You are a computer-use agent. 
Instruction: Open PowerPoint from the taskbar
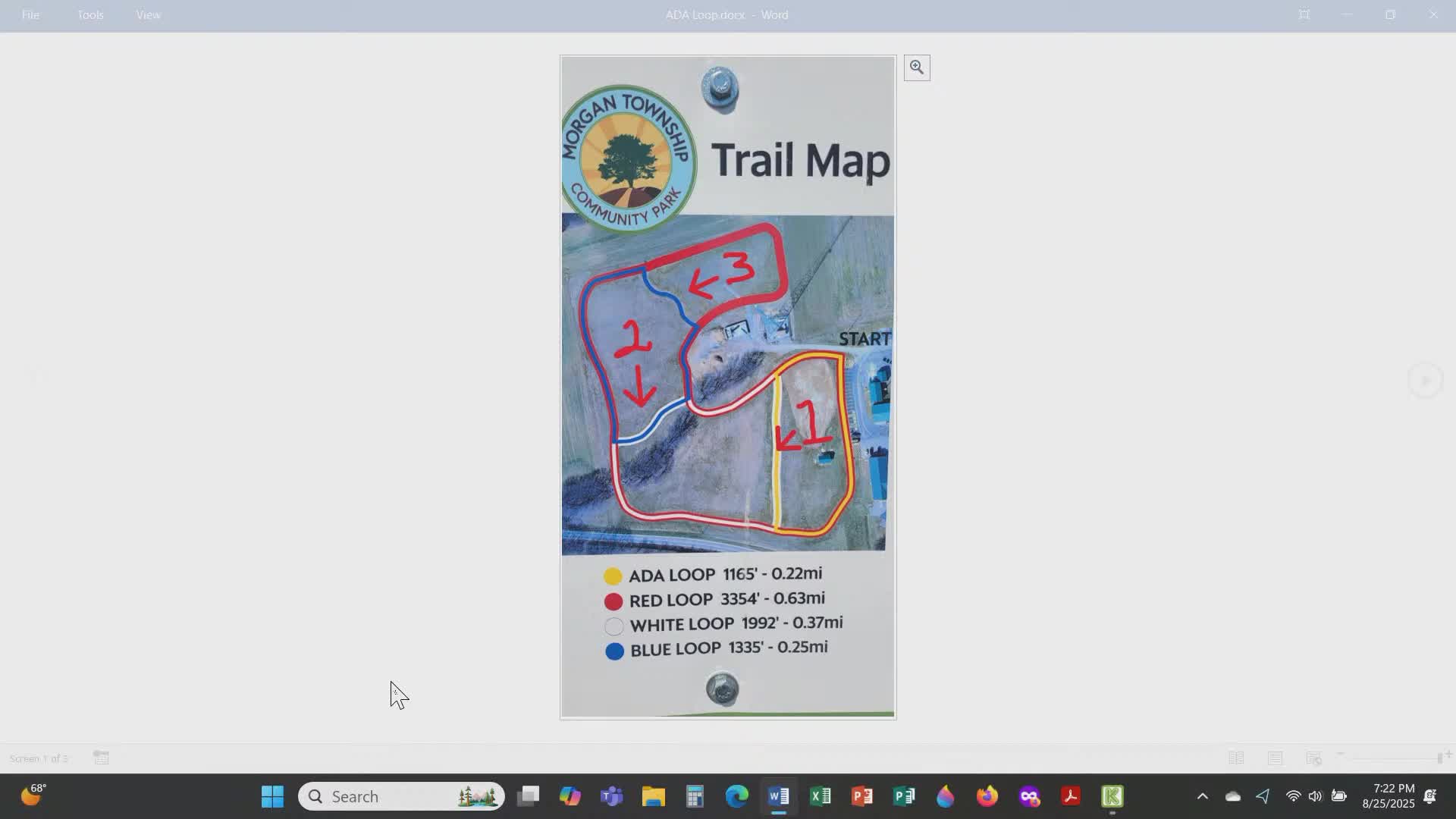point(862,796)
